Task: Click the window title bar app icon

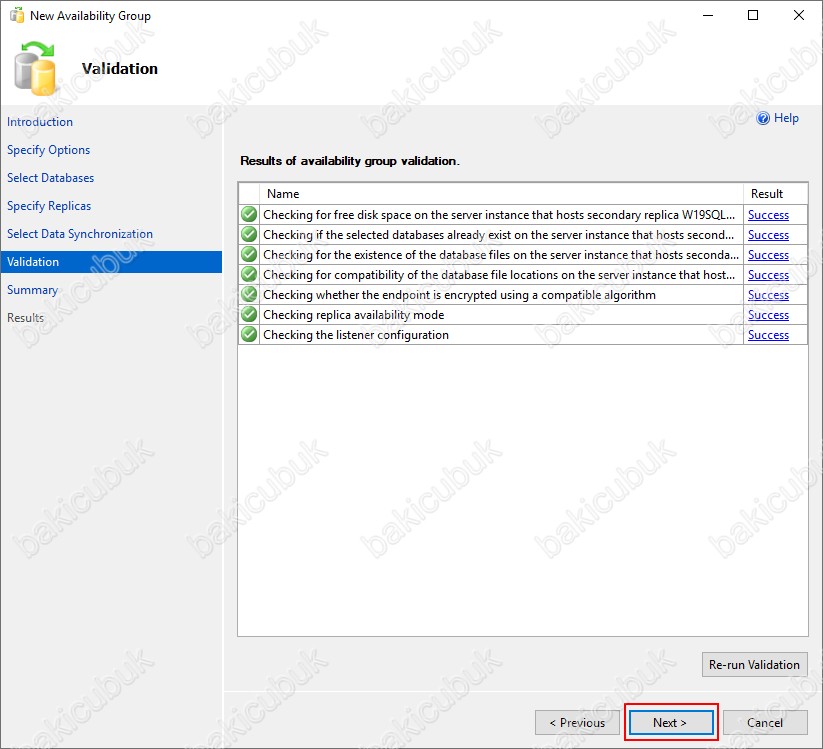Action: [16, 16]
